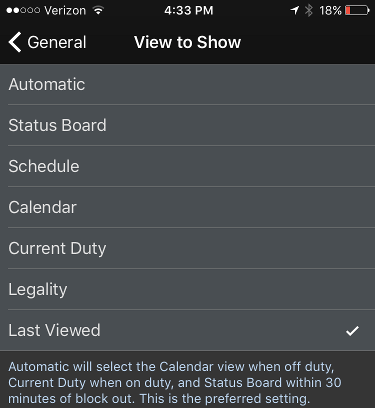Tap the cellular signal strength dots
Screen dimensions: 375x408
23,10
